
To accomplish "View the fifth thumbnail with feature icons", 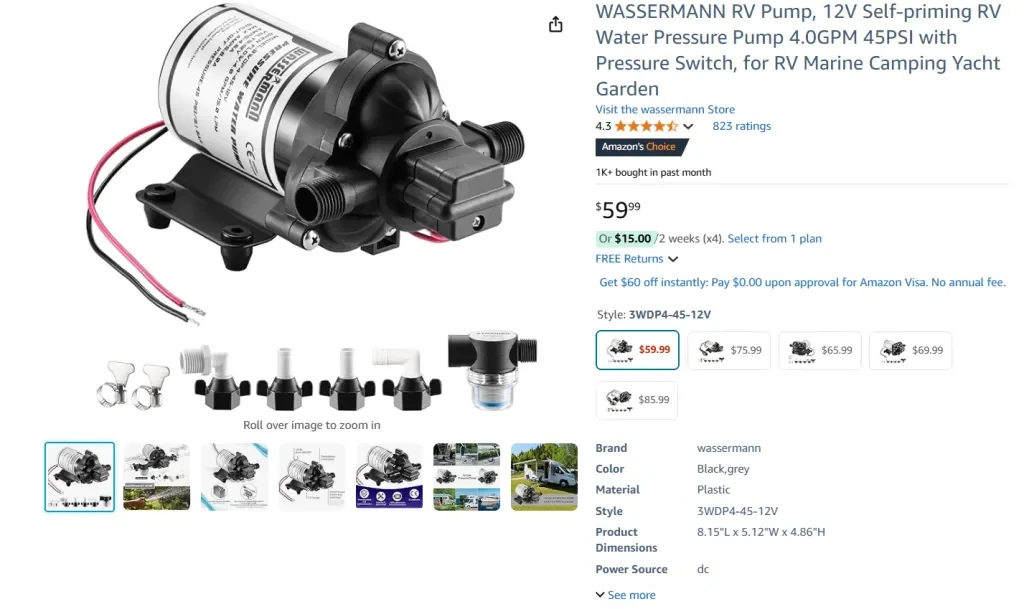I will coord(389,477).
